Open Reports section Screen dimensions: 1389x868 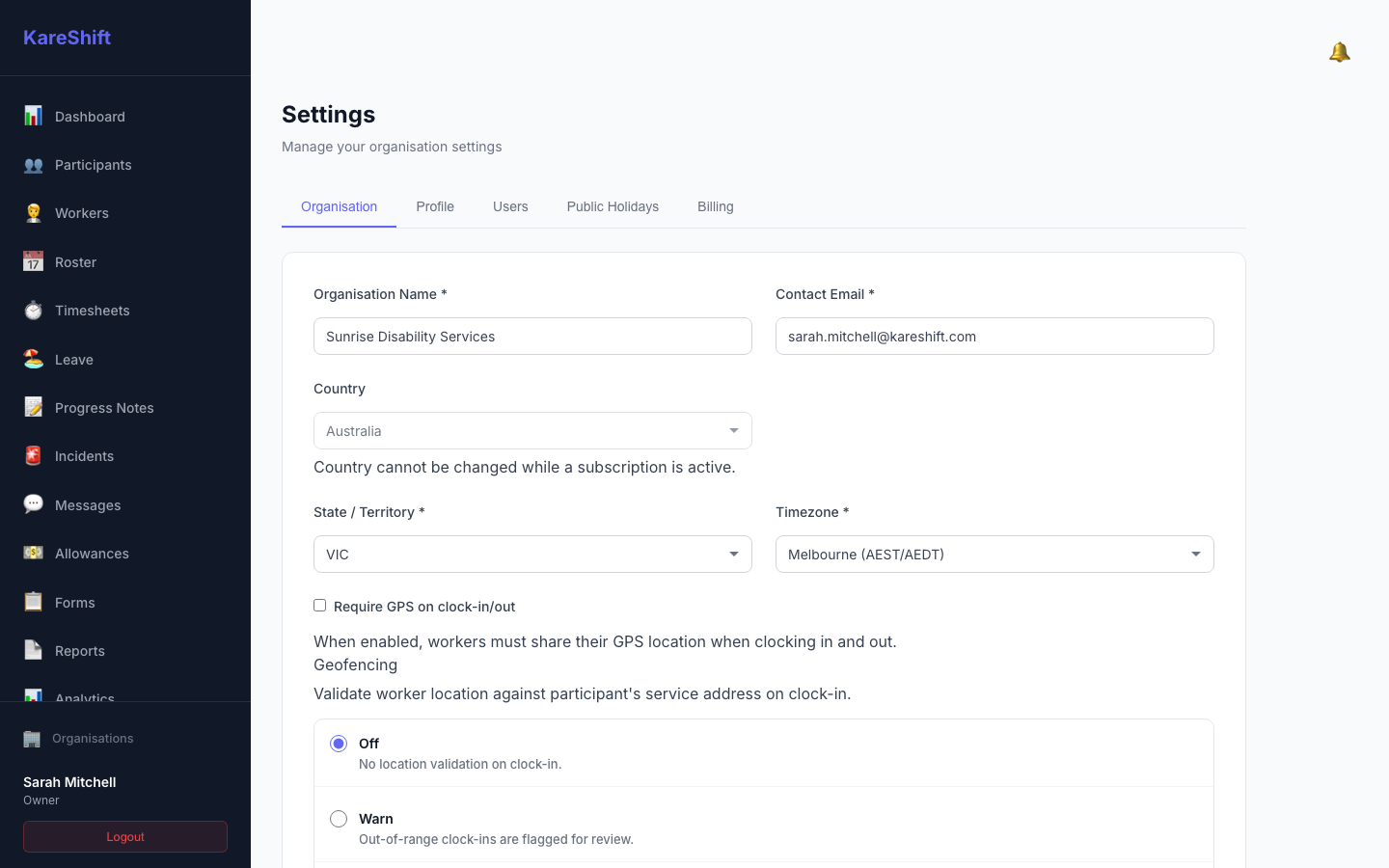coord(125,650)
